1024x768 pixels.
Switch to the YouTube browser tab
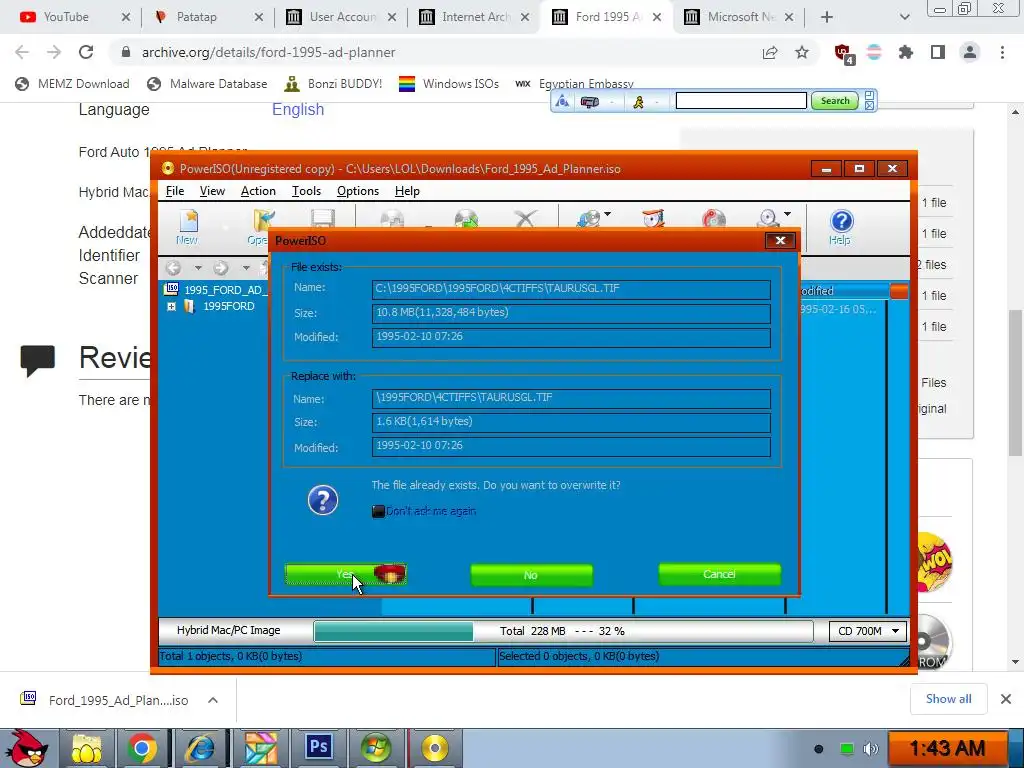[x=73, y=17]
